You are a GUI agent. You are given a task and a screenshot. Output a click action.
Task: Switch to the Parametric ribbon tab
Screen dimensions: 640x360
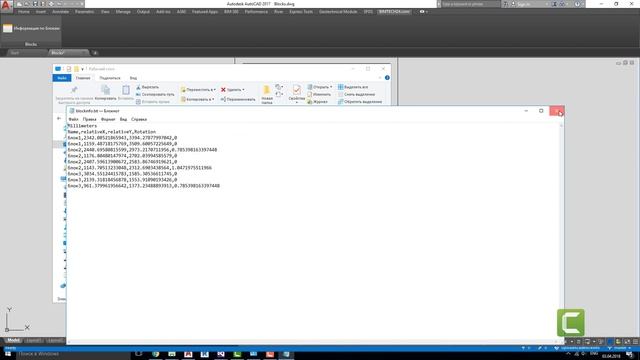84,12
